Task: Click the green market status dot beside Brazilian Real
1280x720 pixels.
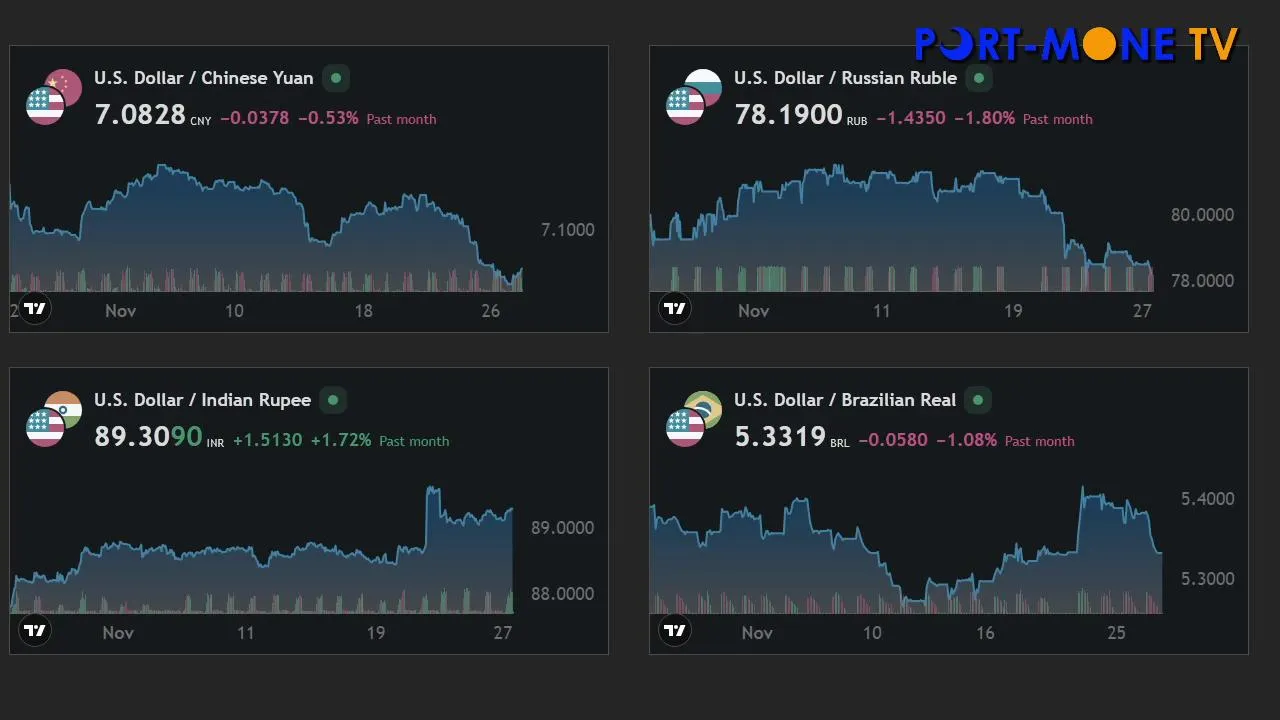Action: (x=978, y=400)
